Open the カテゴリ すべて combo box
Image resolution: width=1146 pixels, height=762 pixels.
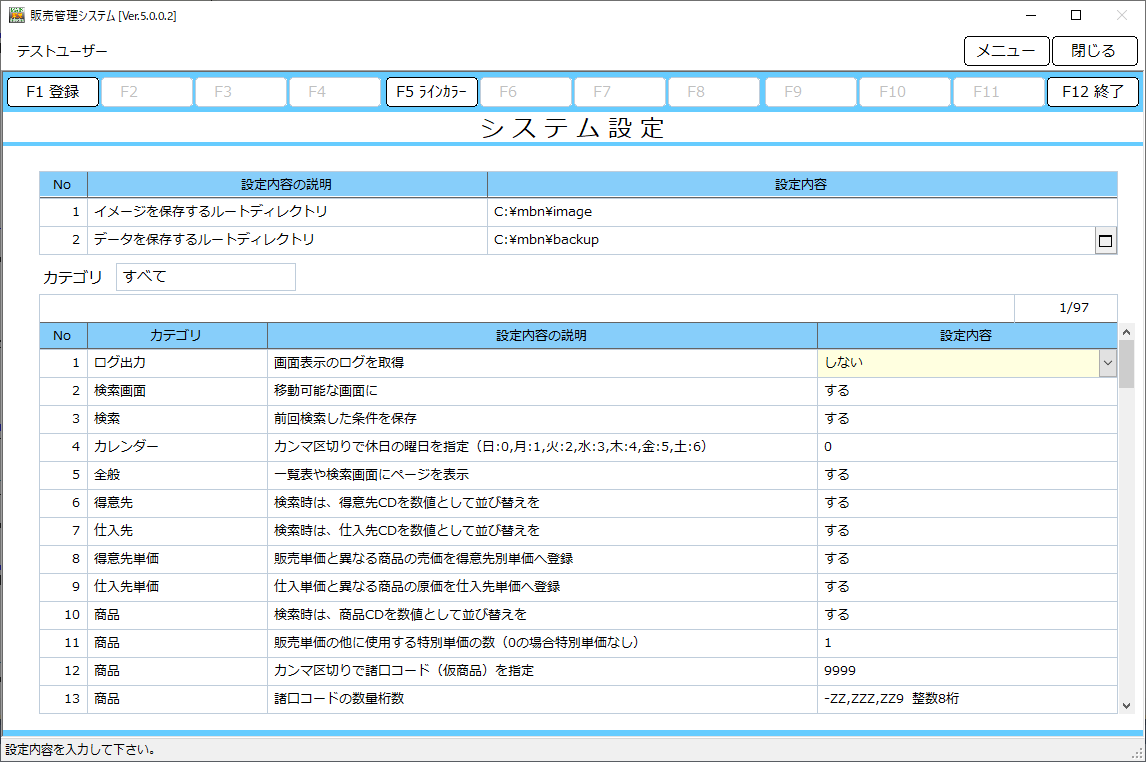coord(205,277)
